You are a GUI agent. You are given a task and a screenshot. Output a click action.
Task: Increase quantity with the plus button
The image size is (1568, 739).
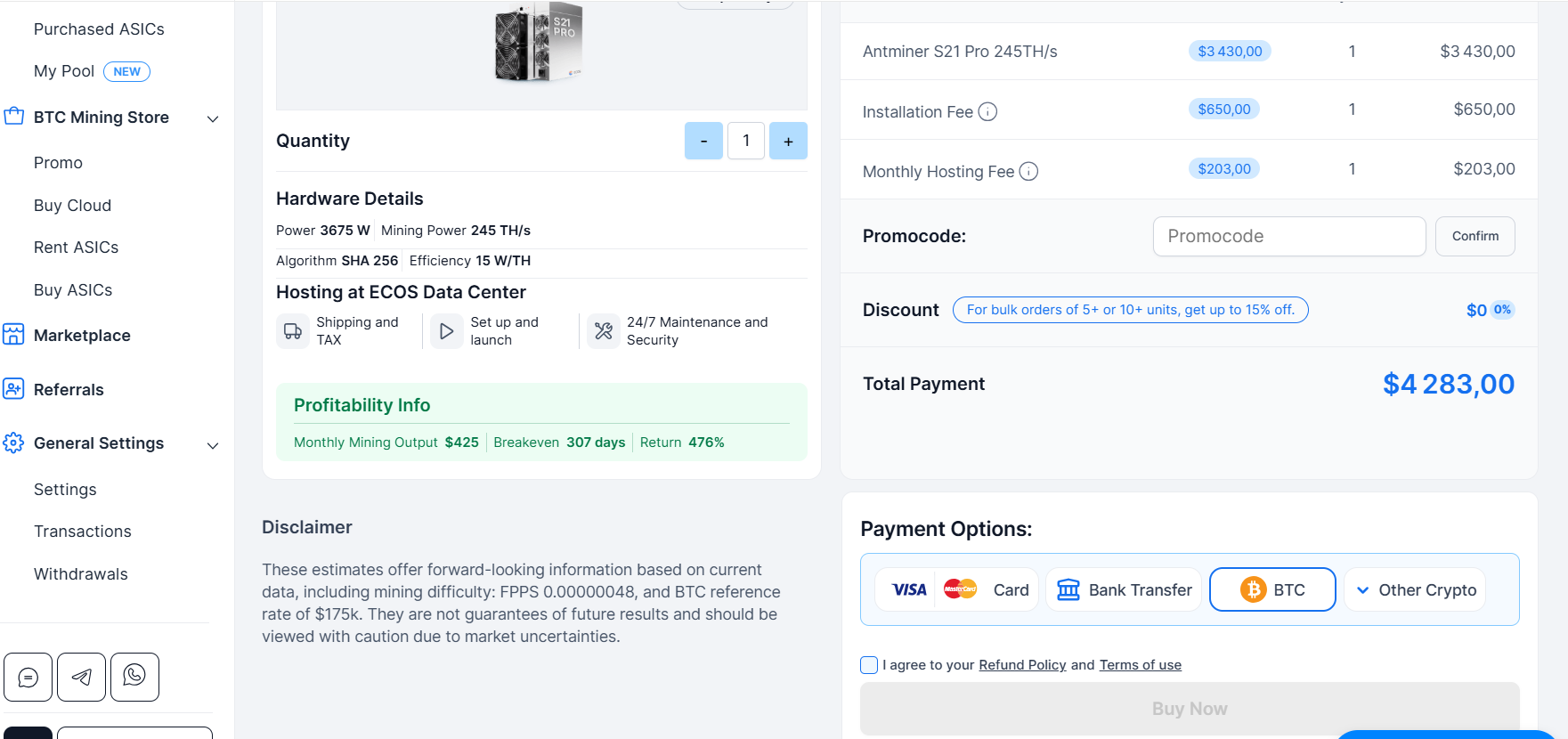(x=788, y=141)
